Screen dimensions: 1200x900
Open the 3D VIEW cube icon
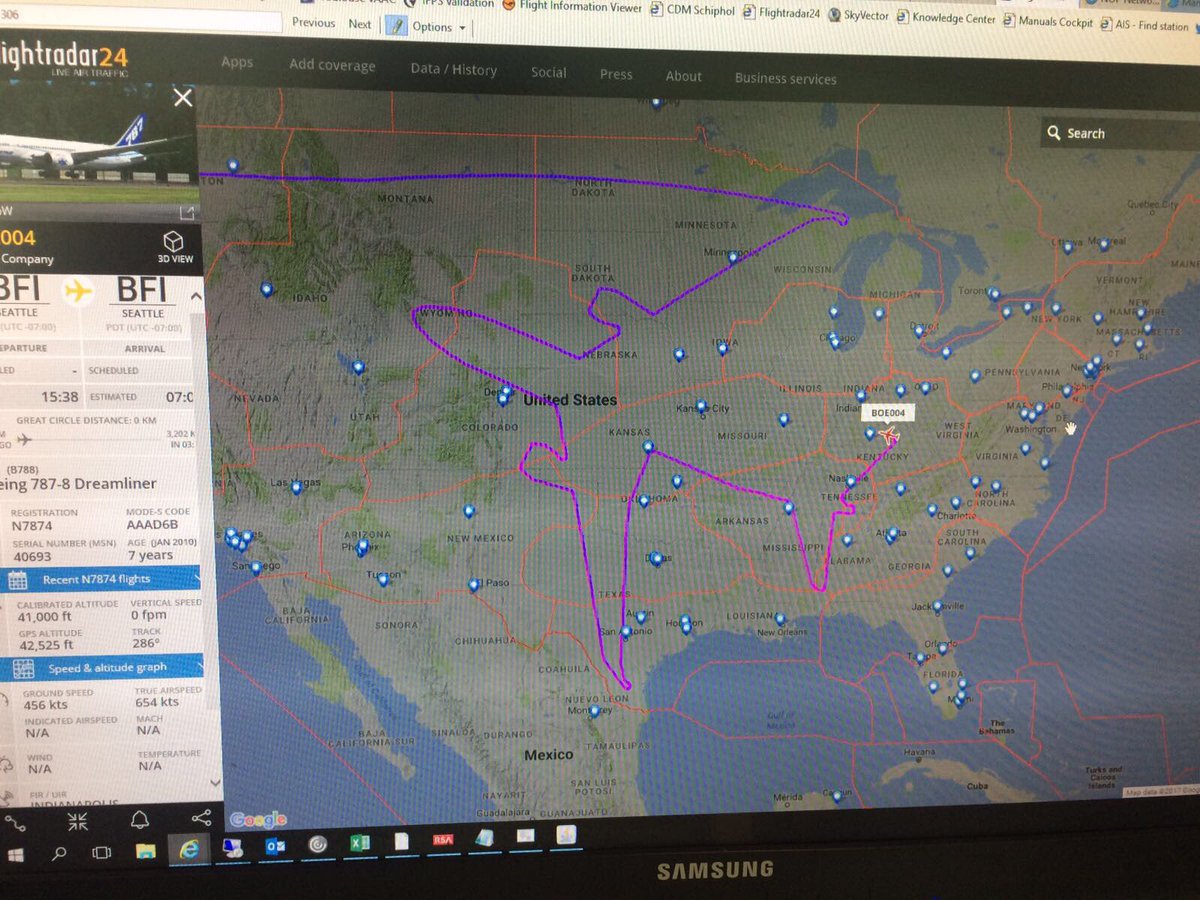point(173,241)
